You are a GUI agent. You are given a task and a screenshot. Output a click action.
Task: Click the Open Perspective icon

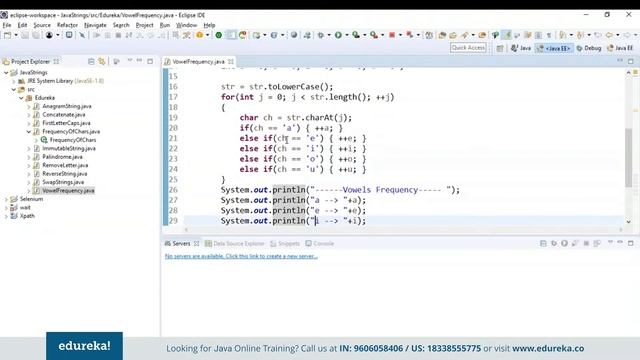(x=500, y=48)
